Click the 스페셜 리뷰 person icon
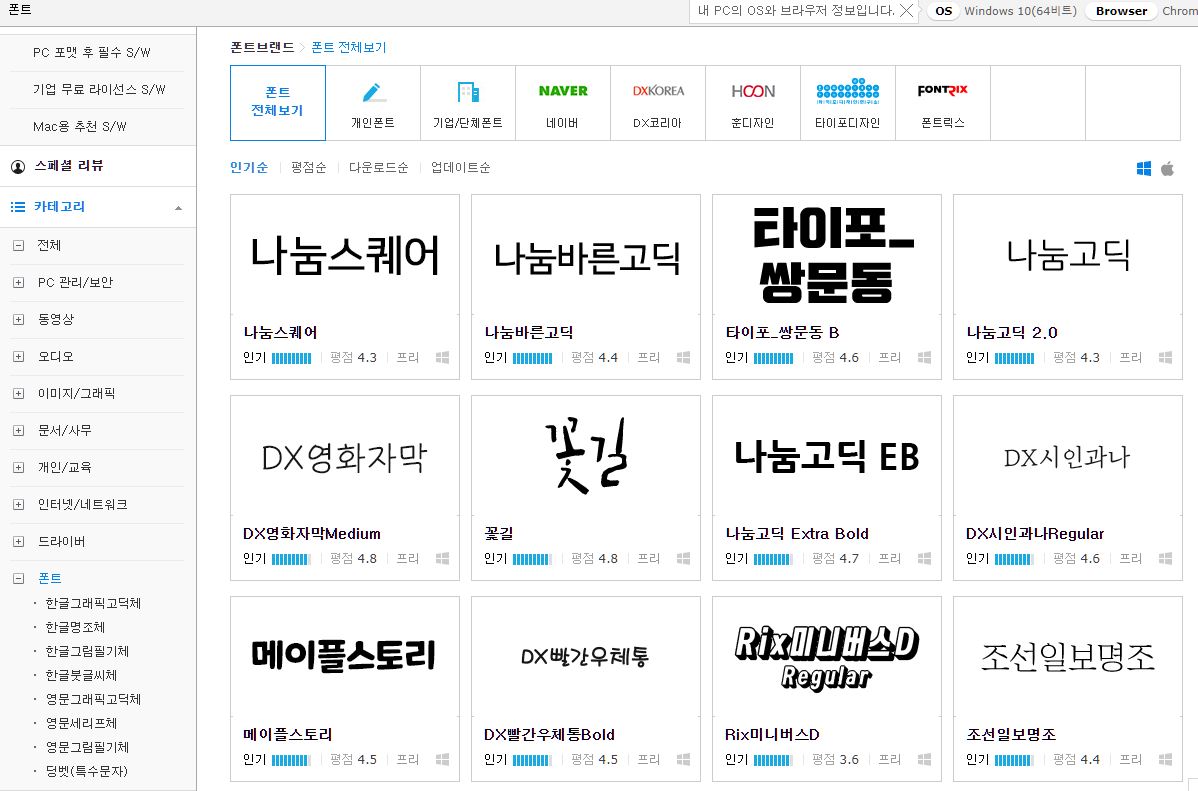 click(x=18, y=167)
